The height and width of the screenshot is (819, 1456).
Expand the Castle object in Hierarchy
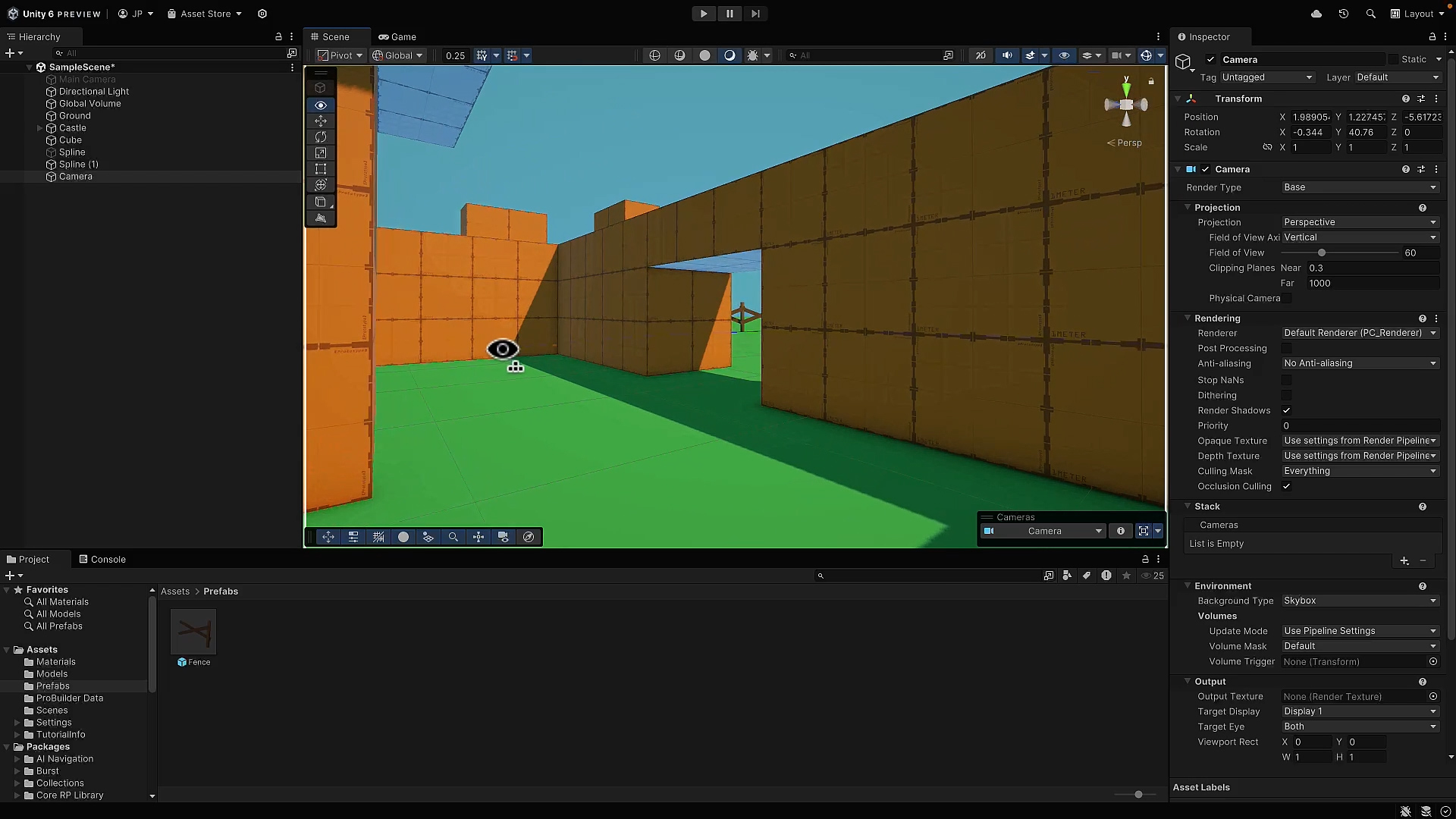[x=39, y=128]
